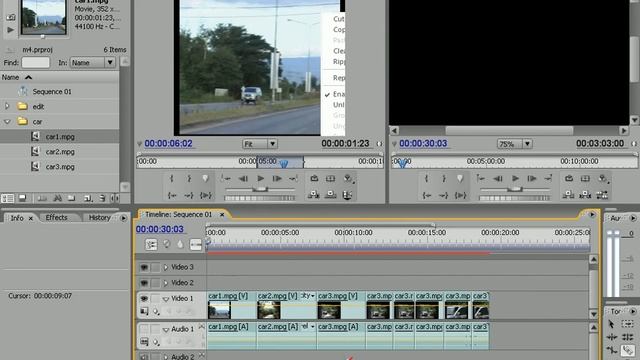This screenshot has width=640, height=360.
Task: Toggle Safe Margins in Source monitor
Action: (330, 178)
